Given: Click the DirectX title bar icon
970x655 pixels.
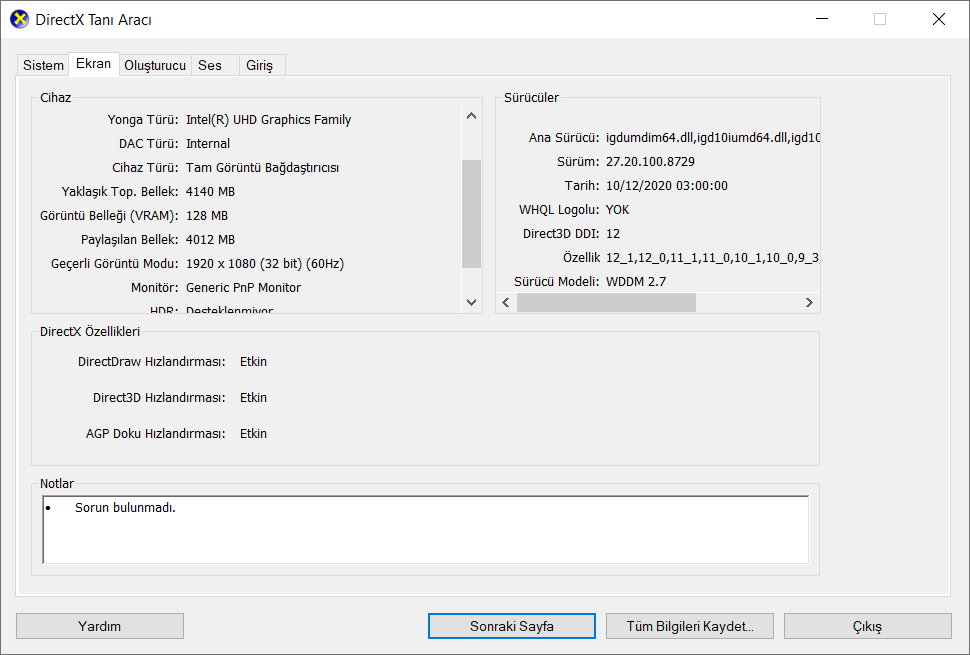Looking at the screenshot, I should (x=20, y=19).
